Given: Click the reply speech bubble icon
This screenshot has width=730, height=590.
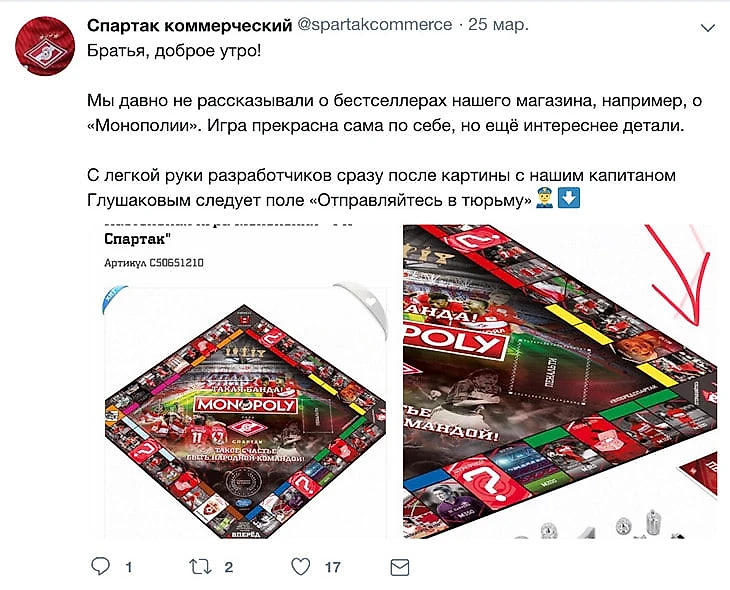Looking at the screenshot, I should pyautogui.click(x=100, y=566).
